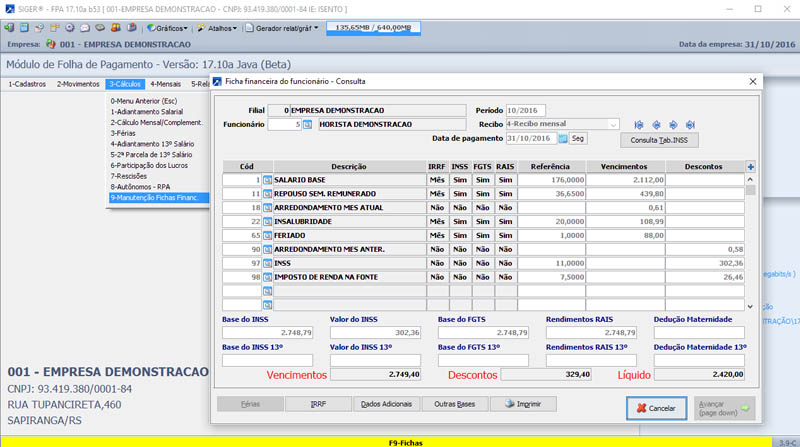The width and height of the screenshot is (800, 447).
Task: Click the two-users icon in toolbar
Action: [116, 28]
